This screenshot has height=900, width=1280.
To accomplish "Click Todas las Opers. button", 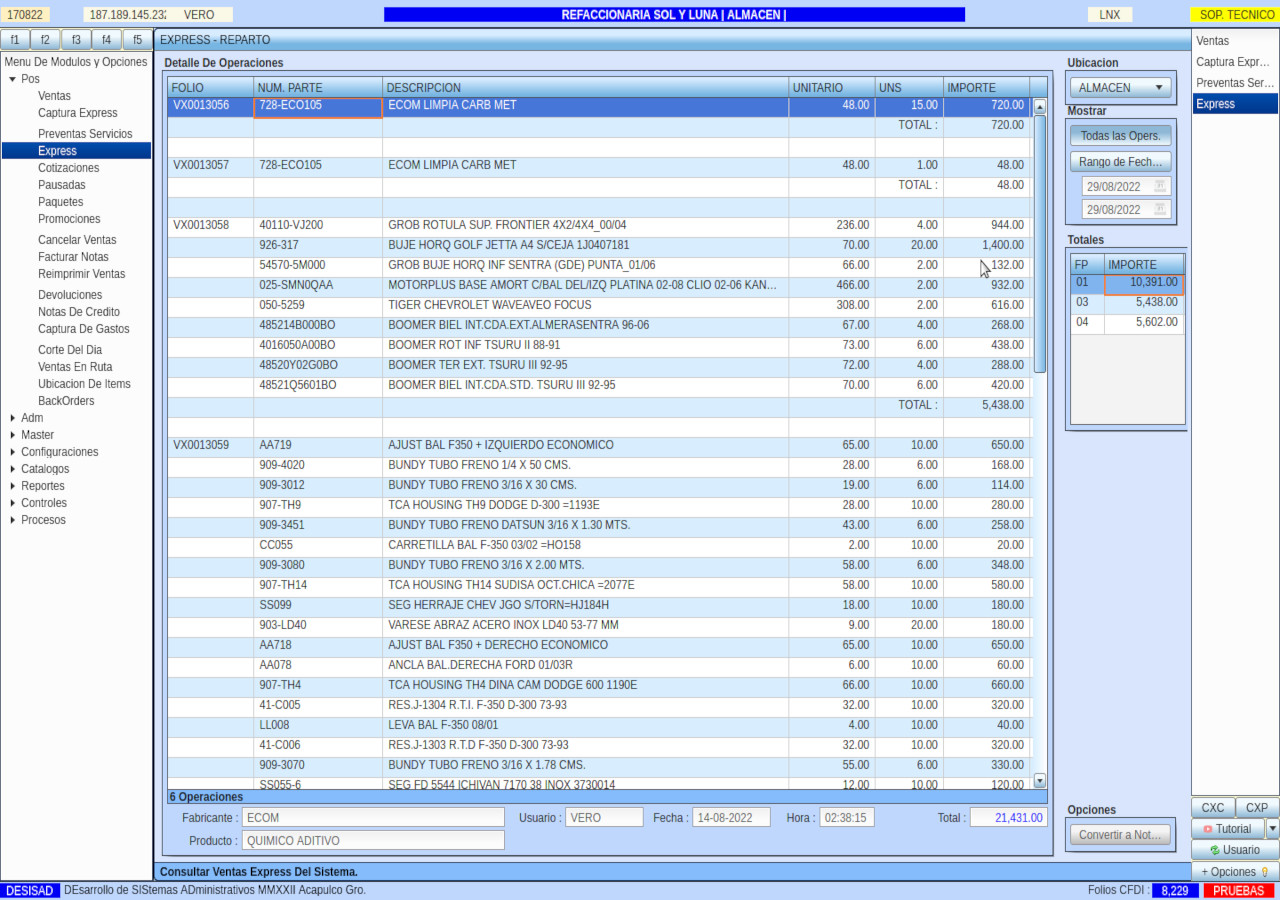I will point(1120,135).
